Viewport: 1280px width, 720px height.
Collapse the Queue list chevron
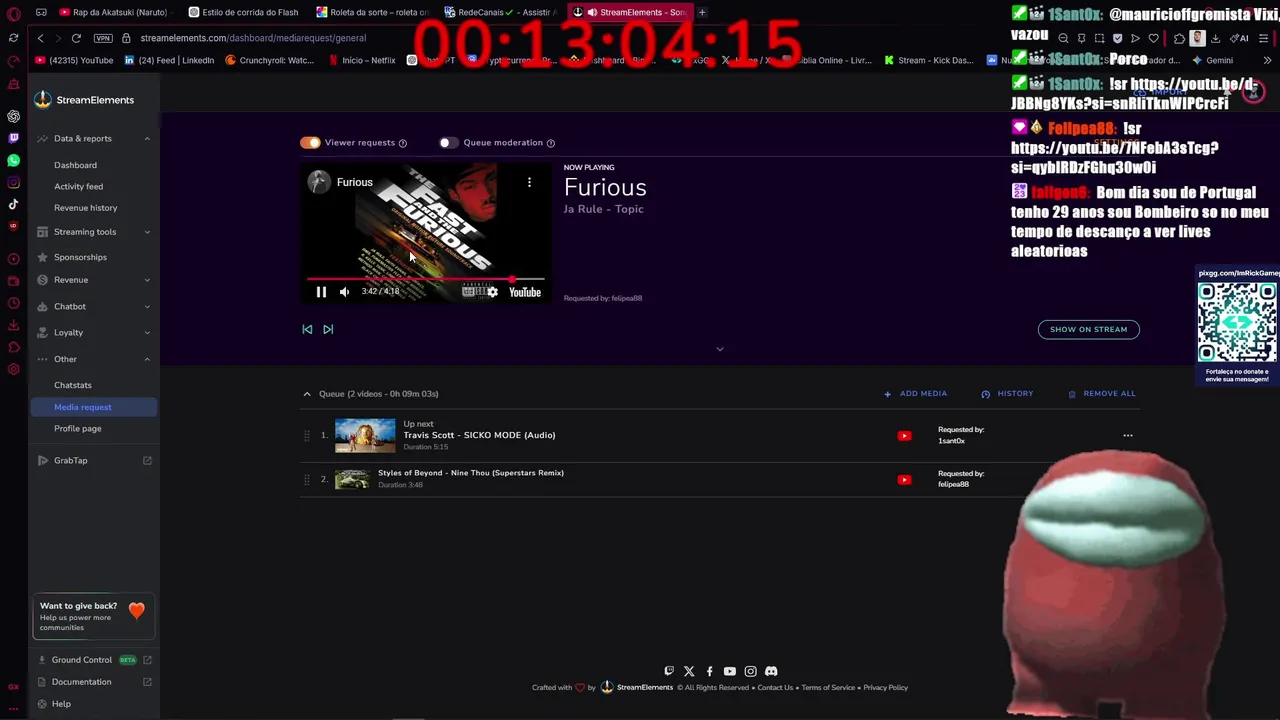(307, 394)
